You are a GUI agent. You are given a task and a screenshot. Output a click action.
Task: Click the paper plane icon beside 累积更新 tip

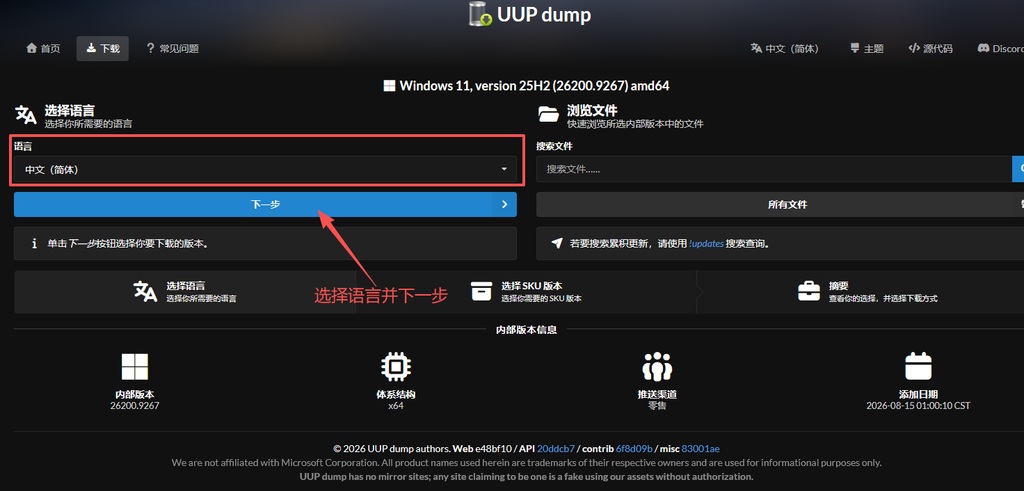point(556,244)
